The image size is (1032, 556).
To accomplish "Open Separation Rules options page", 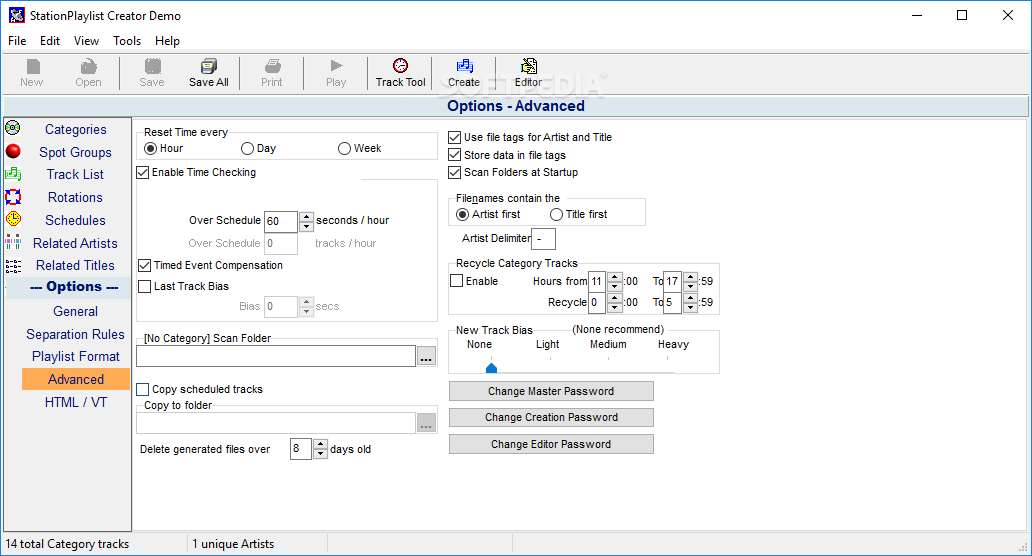I will 76,334.
